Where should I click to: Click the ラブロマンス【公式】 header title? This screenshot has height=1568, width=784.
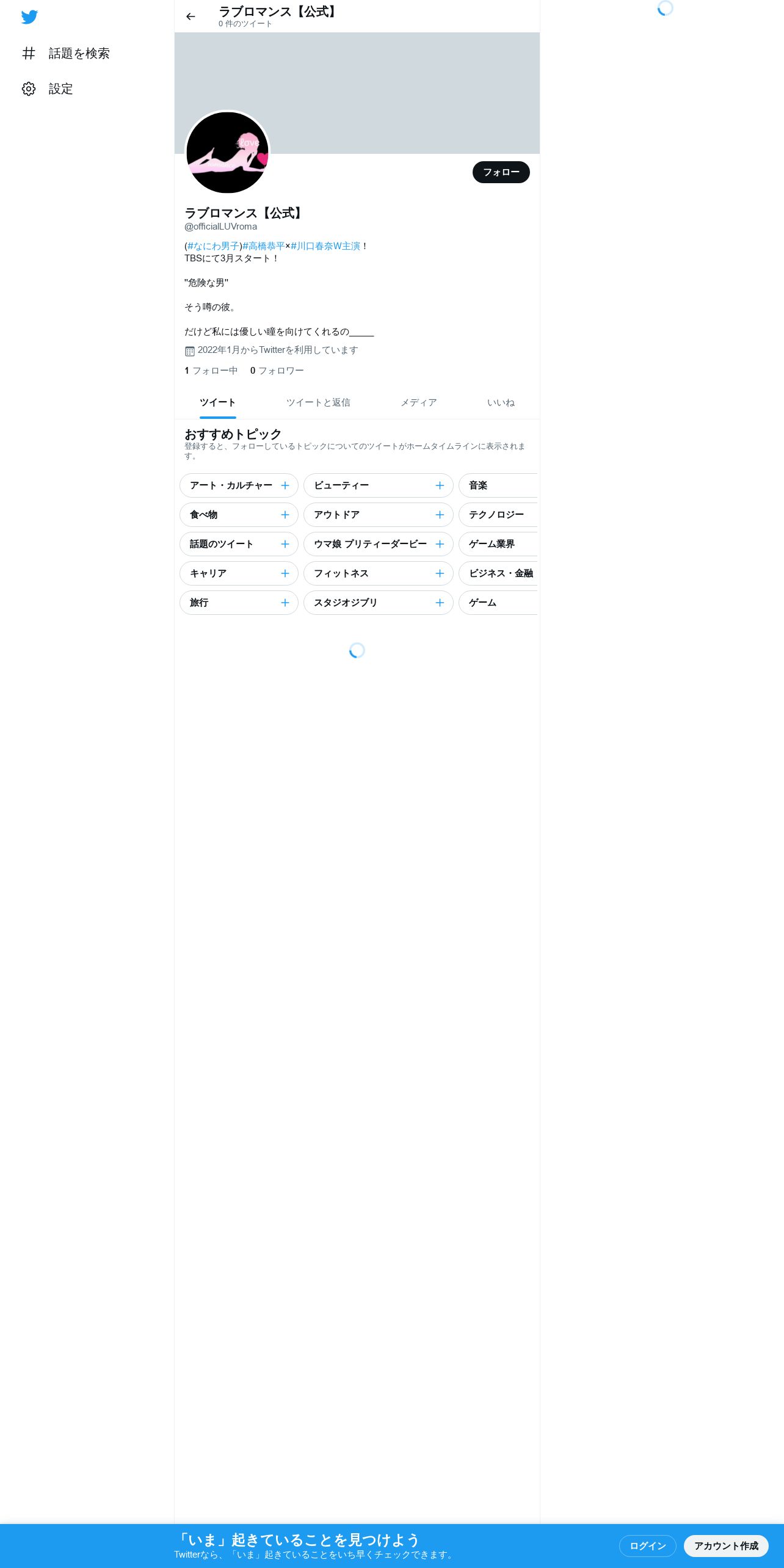(x=278, y=12)
